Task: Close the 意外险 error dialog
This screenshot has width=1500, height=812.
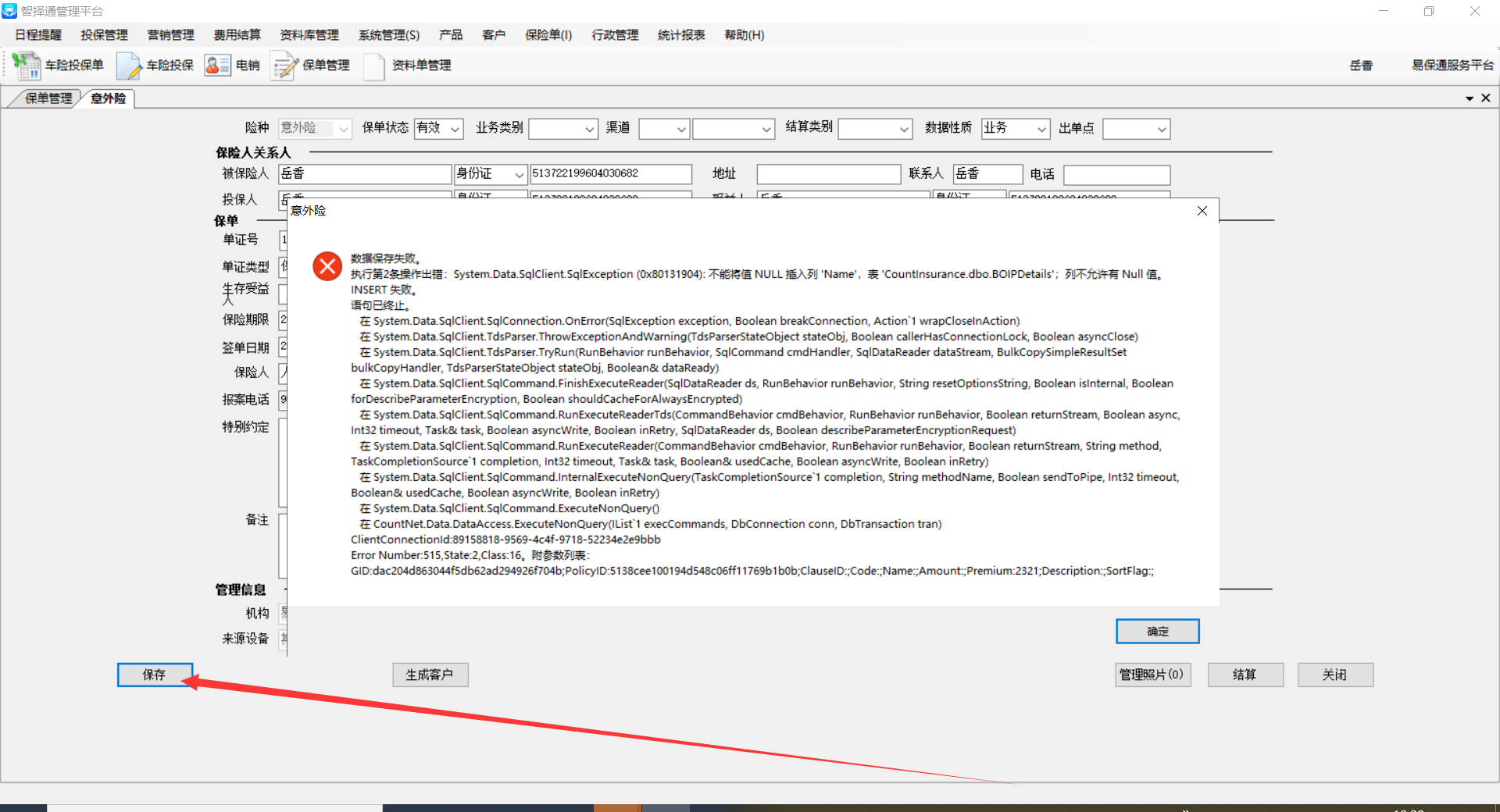Action: click(1202, 211)
